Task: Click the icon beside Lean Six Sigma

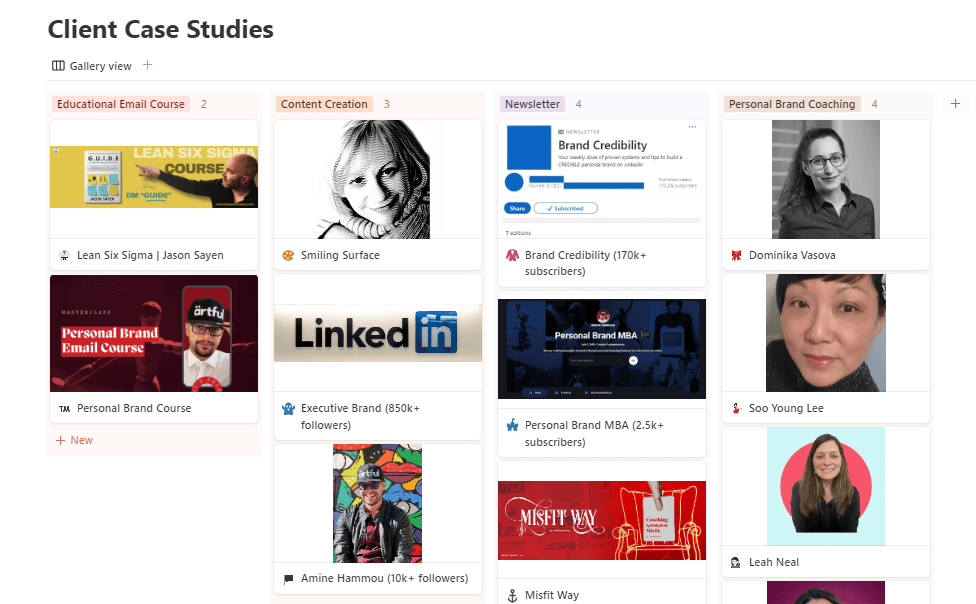Action: (x=64, y=255)
